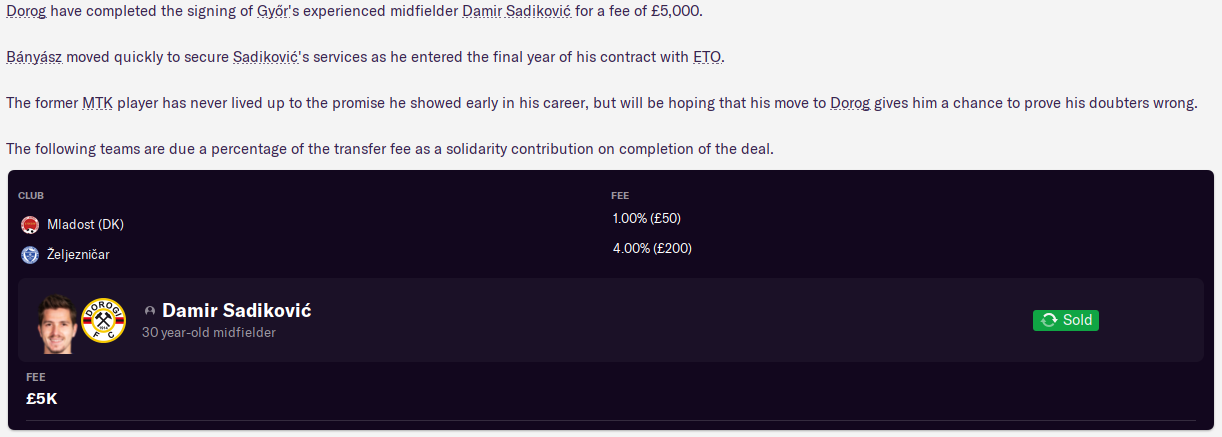This screenshot has height=437, width=1222.
Task: Open the bold Damir Sadiković card heading
Action: [x=236, y=310]
